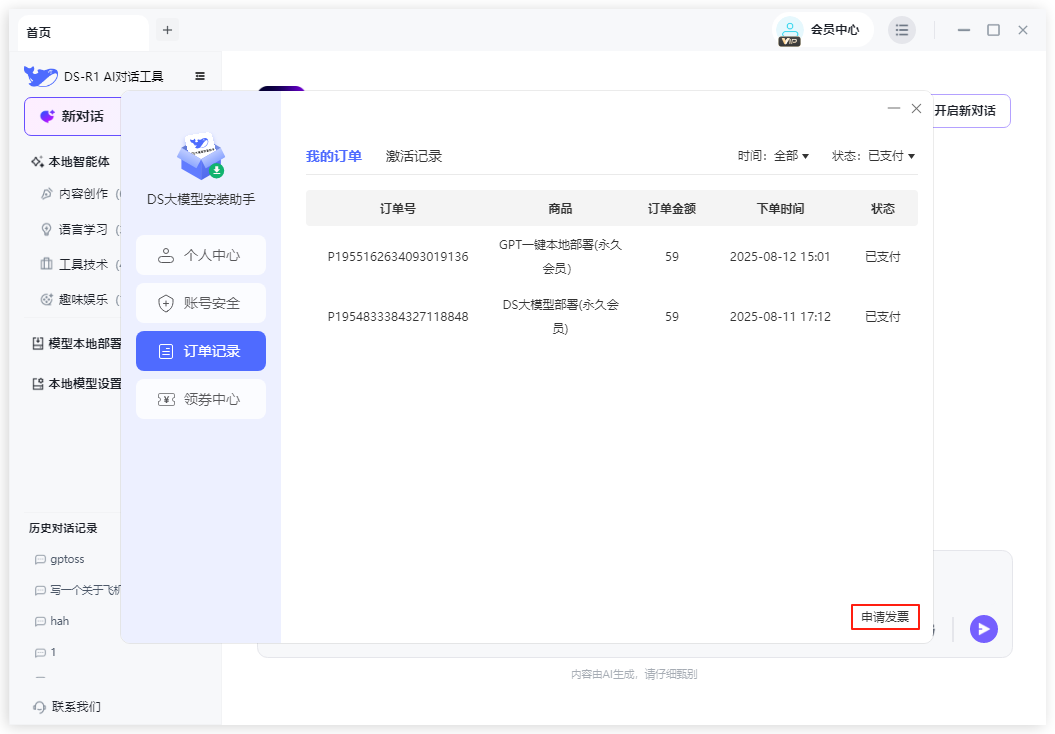Click the DS-R1 whale logo
1055x734 pixels.
(x=40, y=76)
